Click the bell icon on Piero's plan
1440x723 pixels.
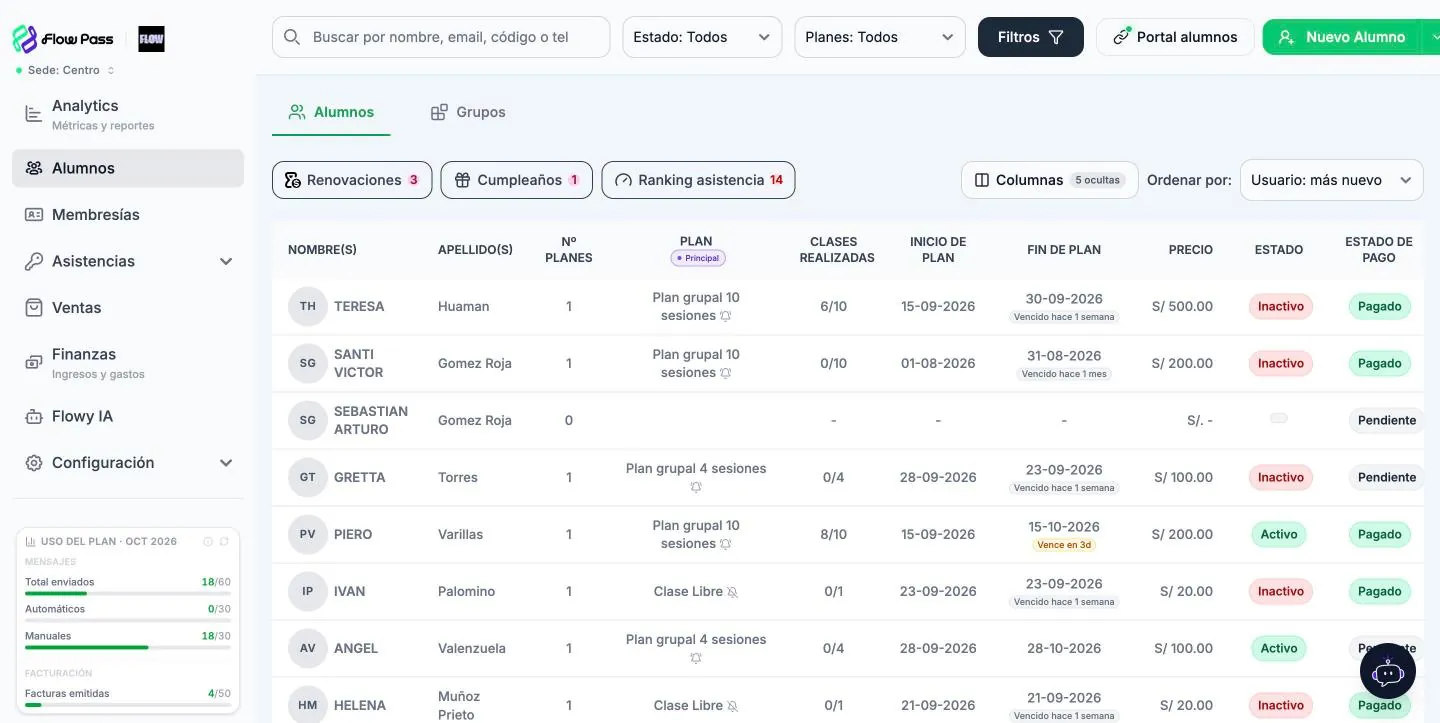[x=726, y=544]
